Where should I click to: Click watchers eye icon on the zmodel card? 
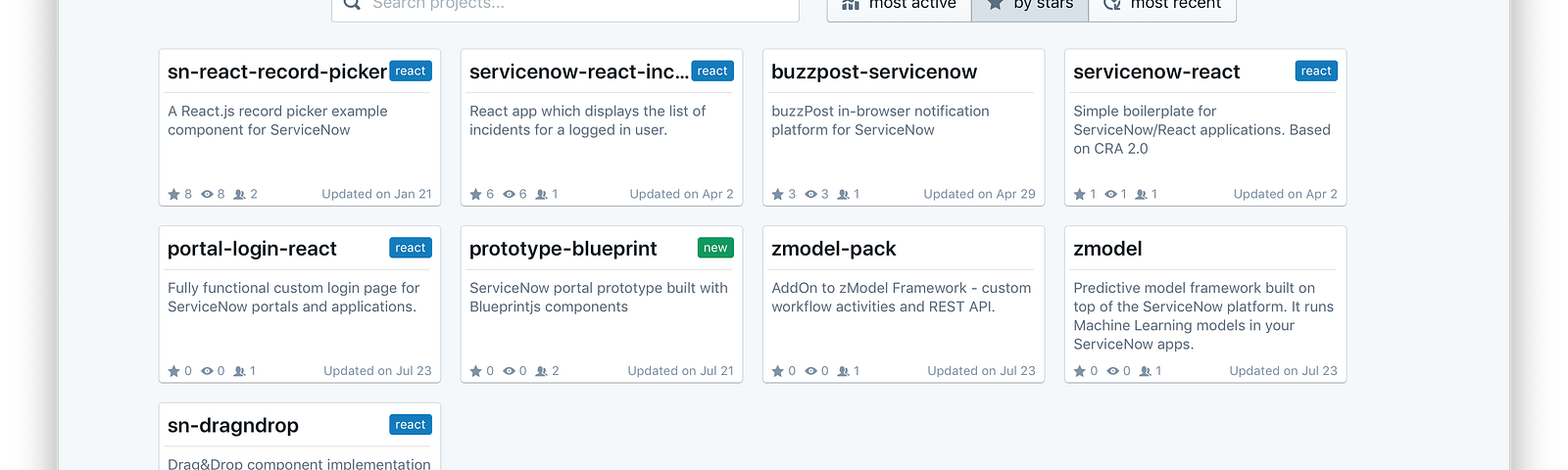coord(1112,371)
